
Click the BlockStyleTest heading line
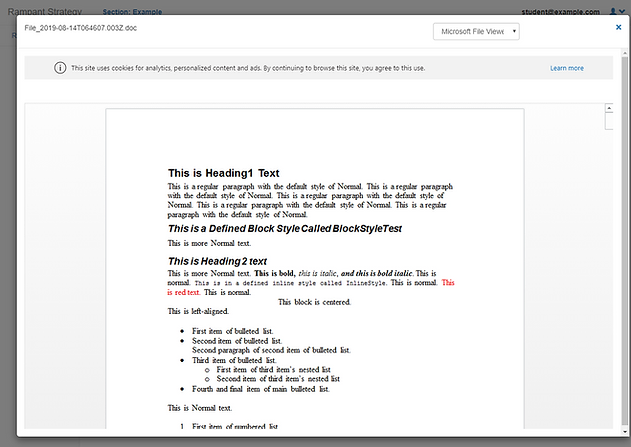click(285, 229)
